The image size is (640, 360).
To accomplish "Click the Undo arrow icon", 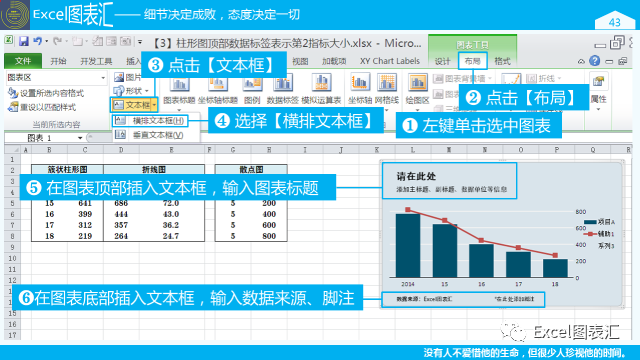I will [38, 41].
